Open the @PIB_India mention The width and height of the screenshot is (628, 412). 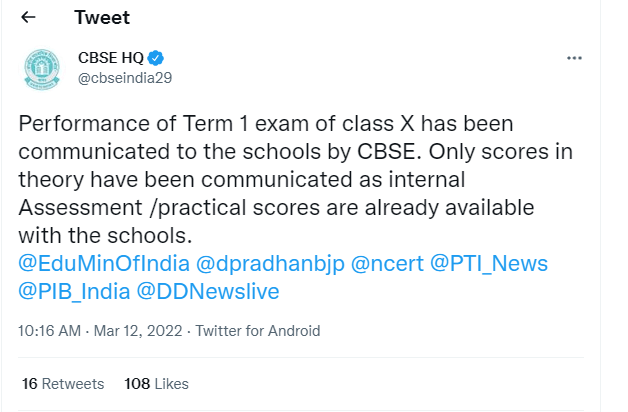tap(74, 291)
